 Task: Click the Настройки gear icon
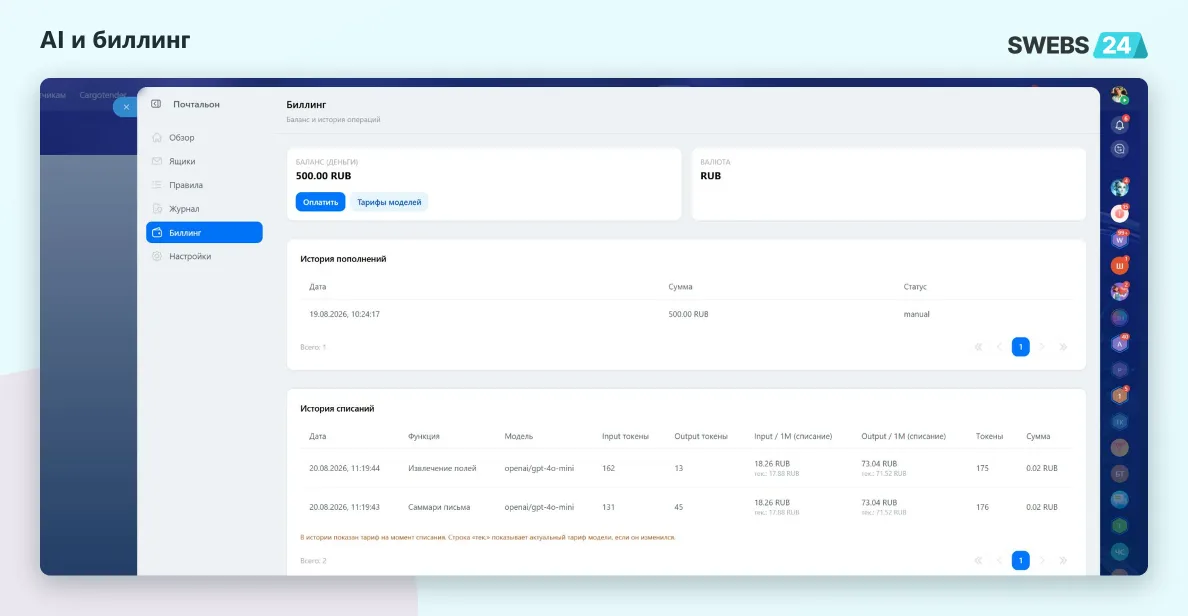(157, 256)
